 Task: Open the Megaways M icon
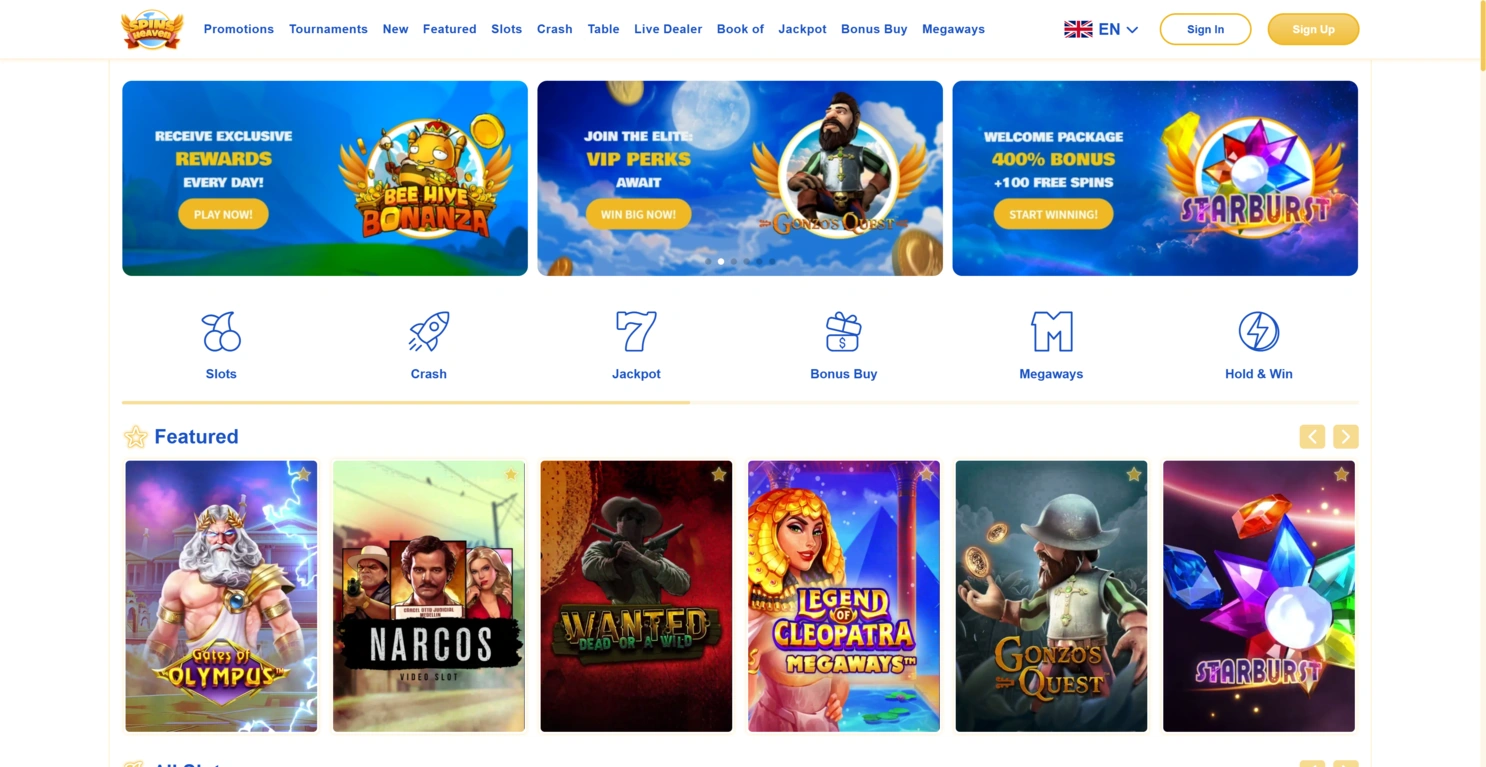[1051, 331]
